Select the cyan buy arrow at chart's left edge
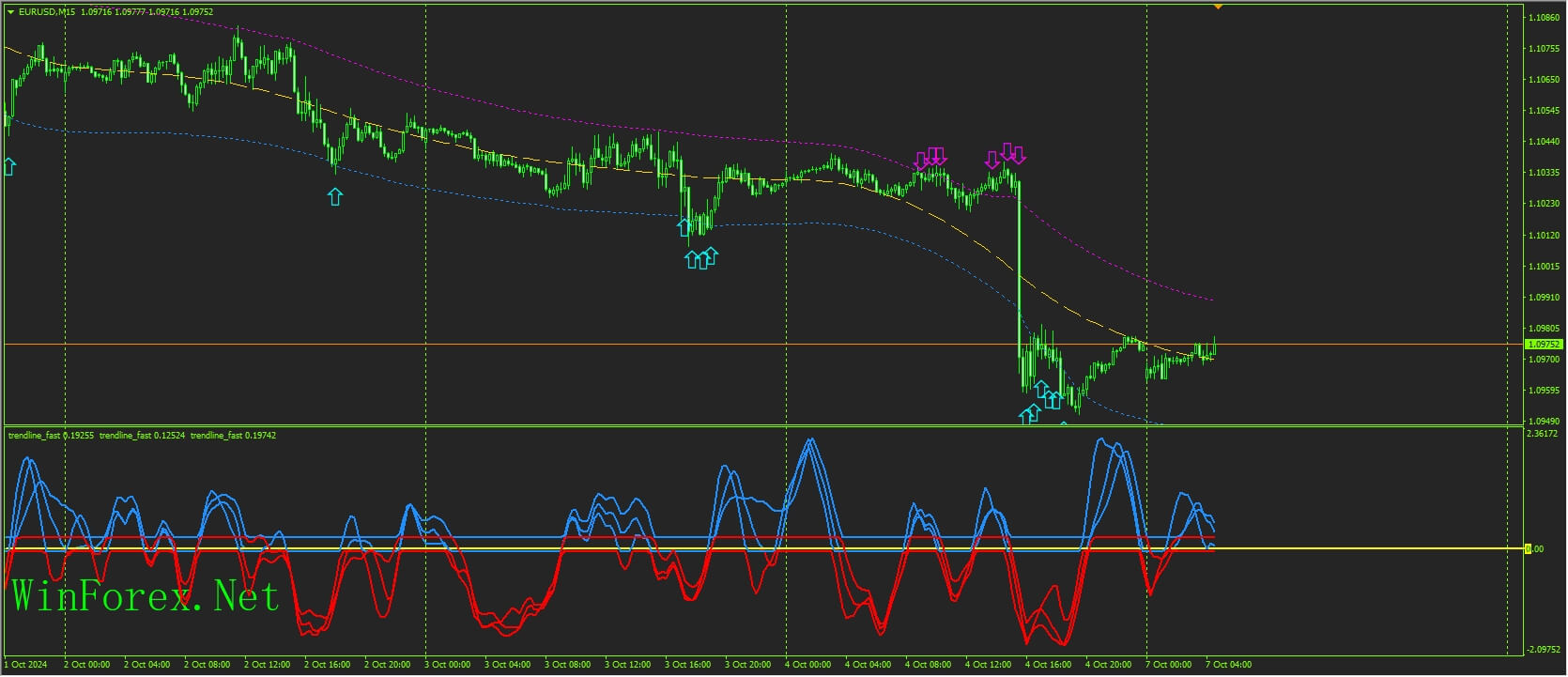This screenshot has width=1568, height=677. pyautogui.click(x=9, y=166)
